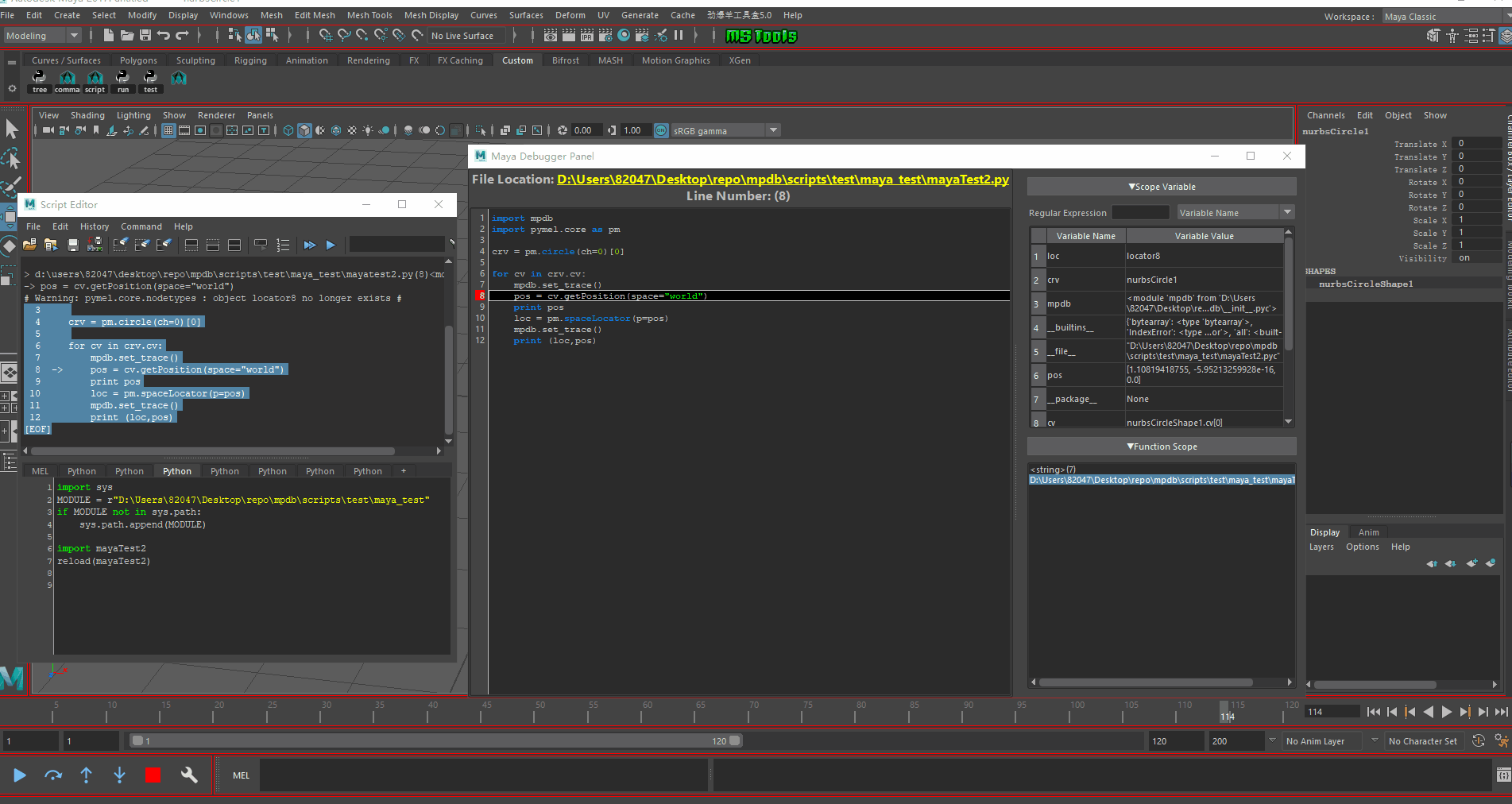
Task: Open script in Script Editor toolbar
Action: [30, 245]
